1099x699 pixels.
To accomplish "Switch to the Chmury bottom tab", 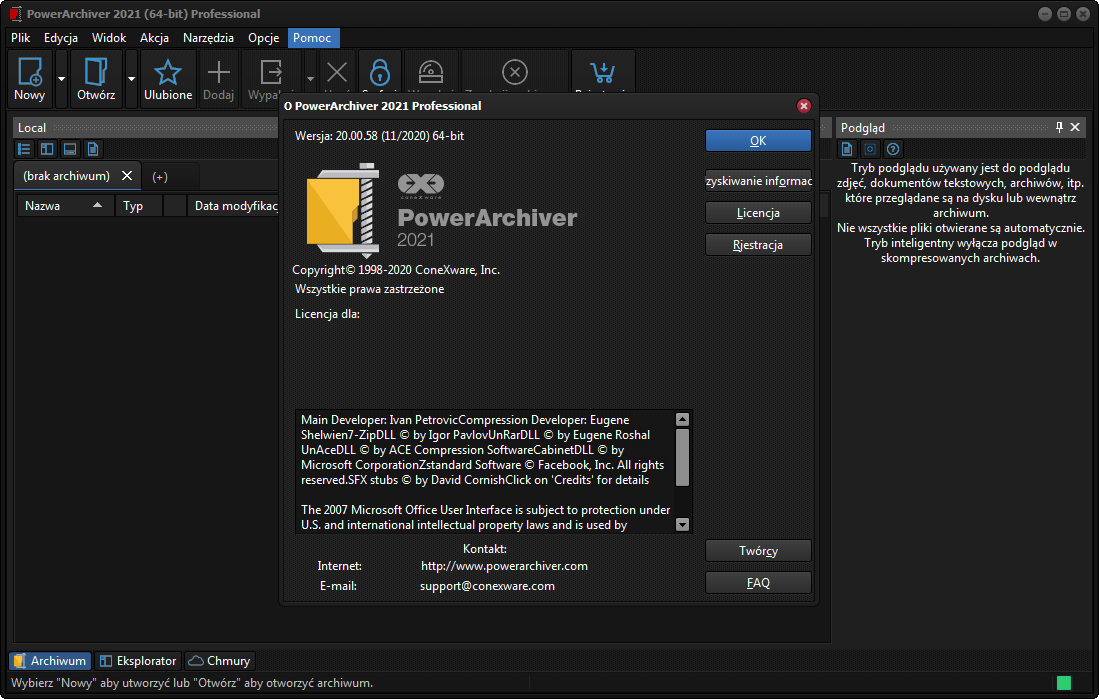I will [x=219, y=660].
